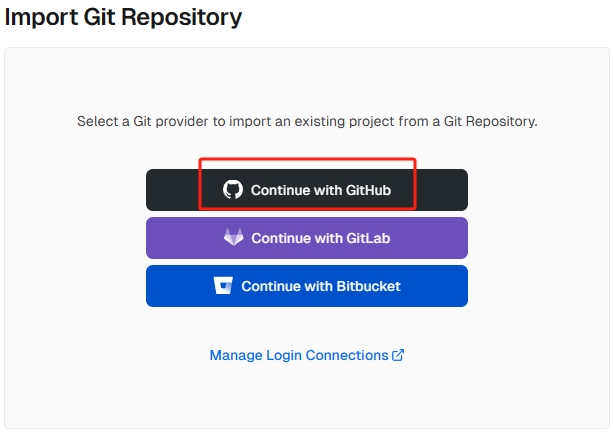614x434 pixels.
Task: Choose GitLab as the Git provider
Action: (x=307, y=238)
